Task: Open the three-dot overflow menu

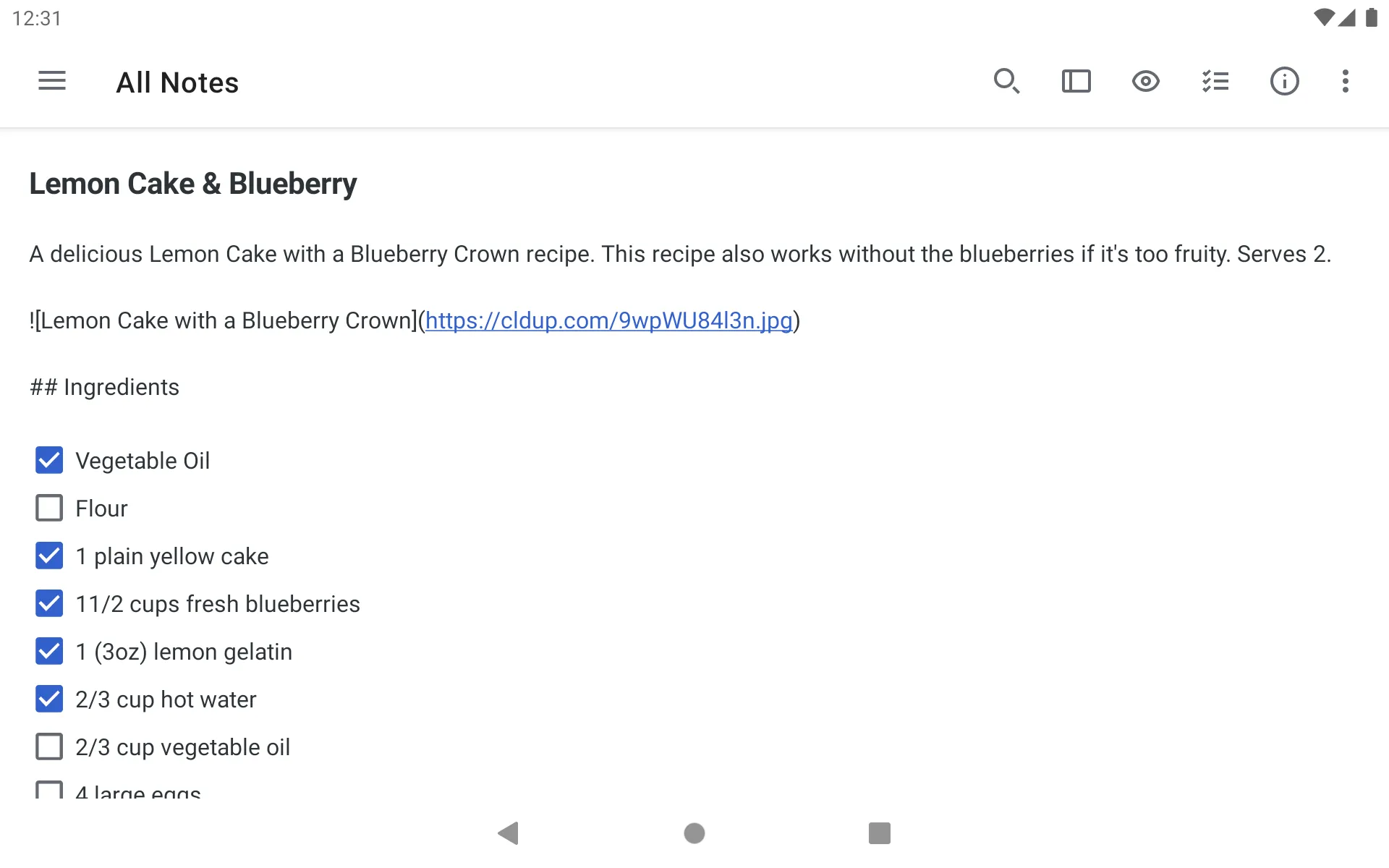Action: (x=1346, y=81)
